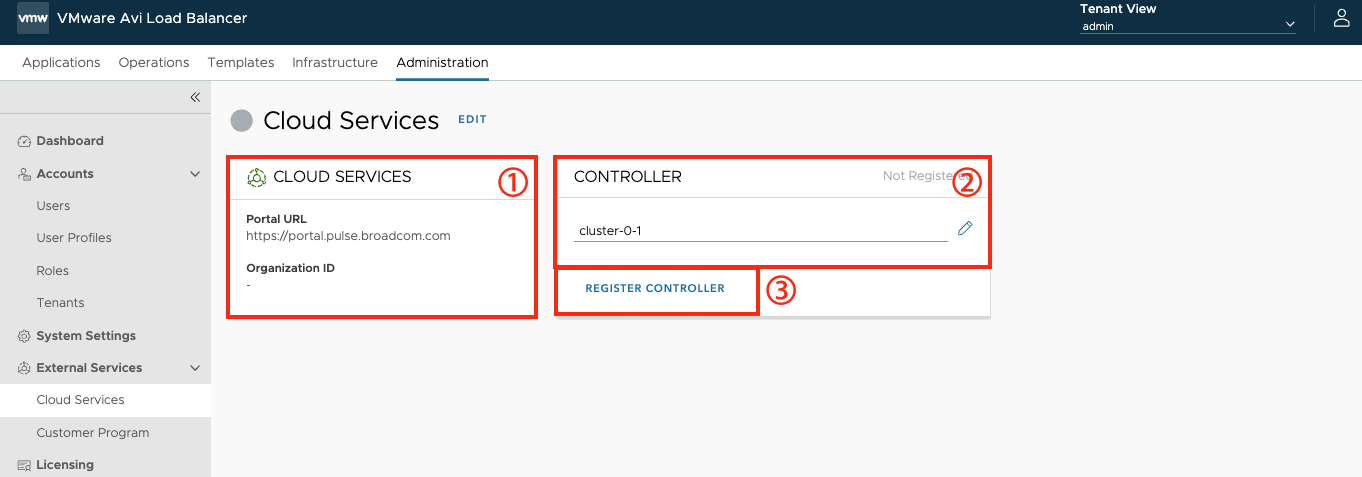Click the Tenant View label
Screen dimensions: 1362x477
pyautogui.click(x=1118, y=9)
